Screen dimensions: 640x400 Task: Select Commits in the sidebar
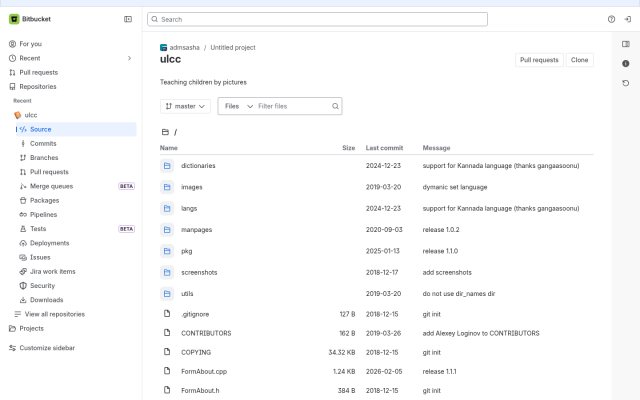point(43,144)
